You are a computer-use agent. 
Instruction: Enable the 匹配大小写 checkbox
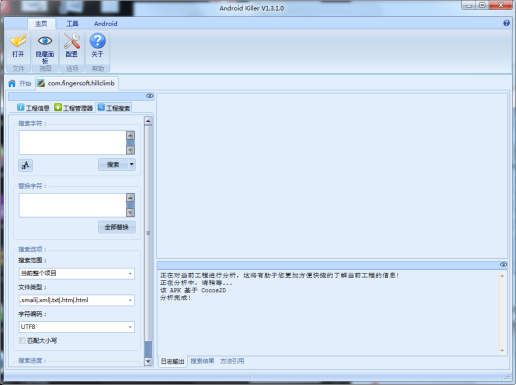pyautogui.click(x=22, y=340)
